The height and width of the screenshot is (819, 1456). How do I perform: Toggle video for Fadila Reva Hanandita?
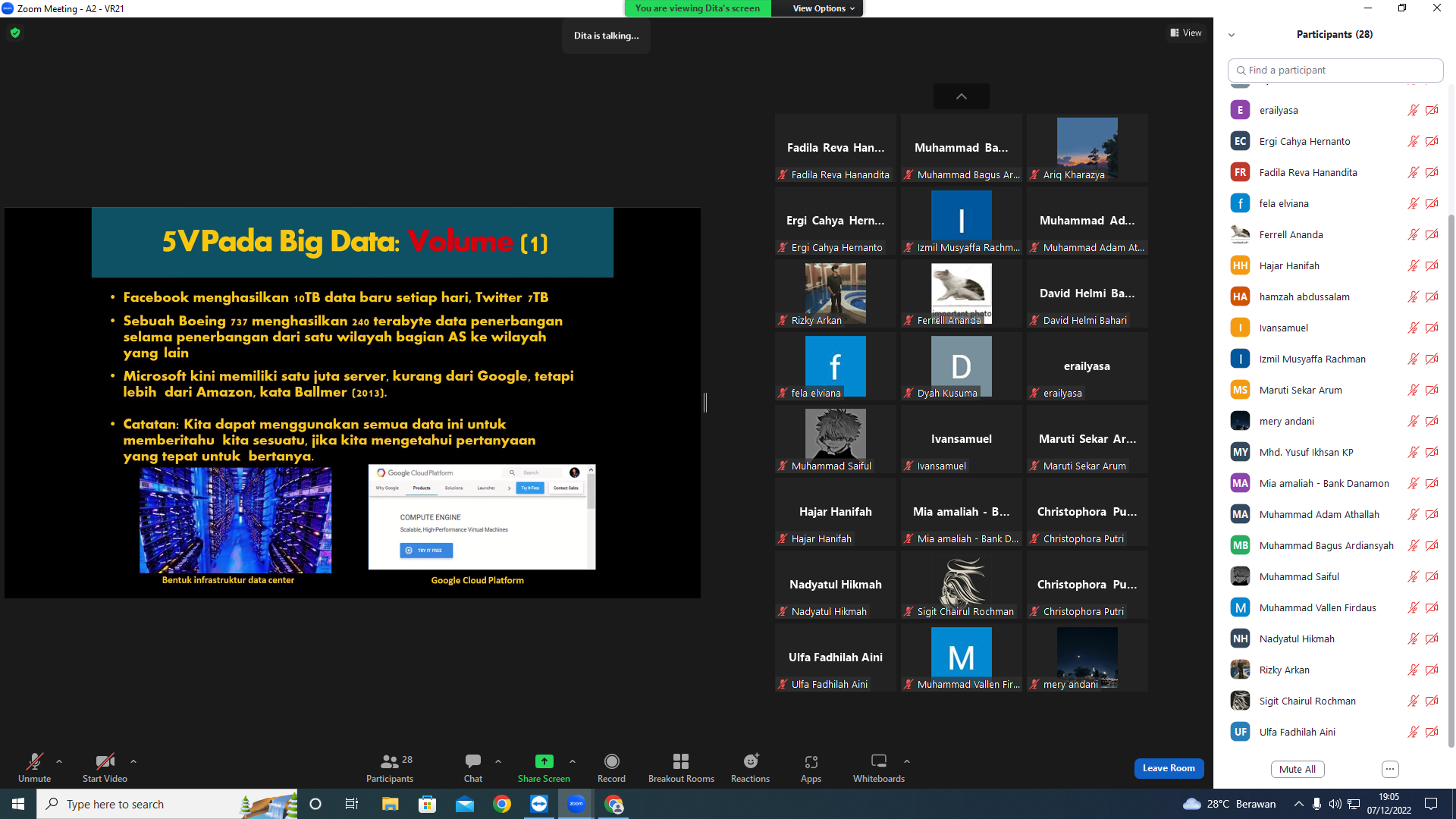click(1432, 172)
